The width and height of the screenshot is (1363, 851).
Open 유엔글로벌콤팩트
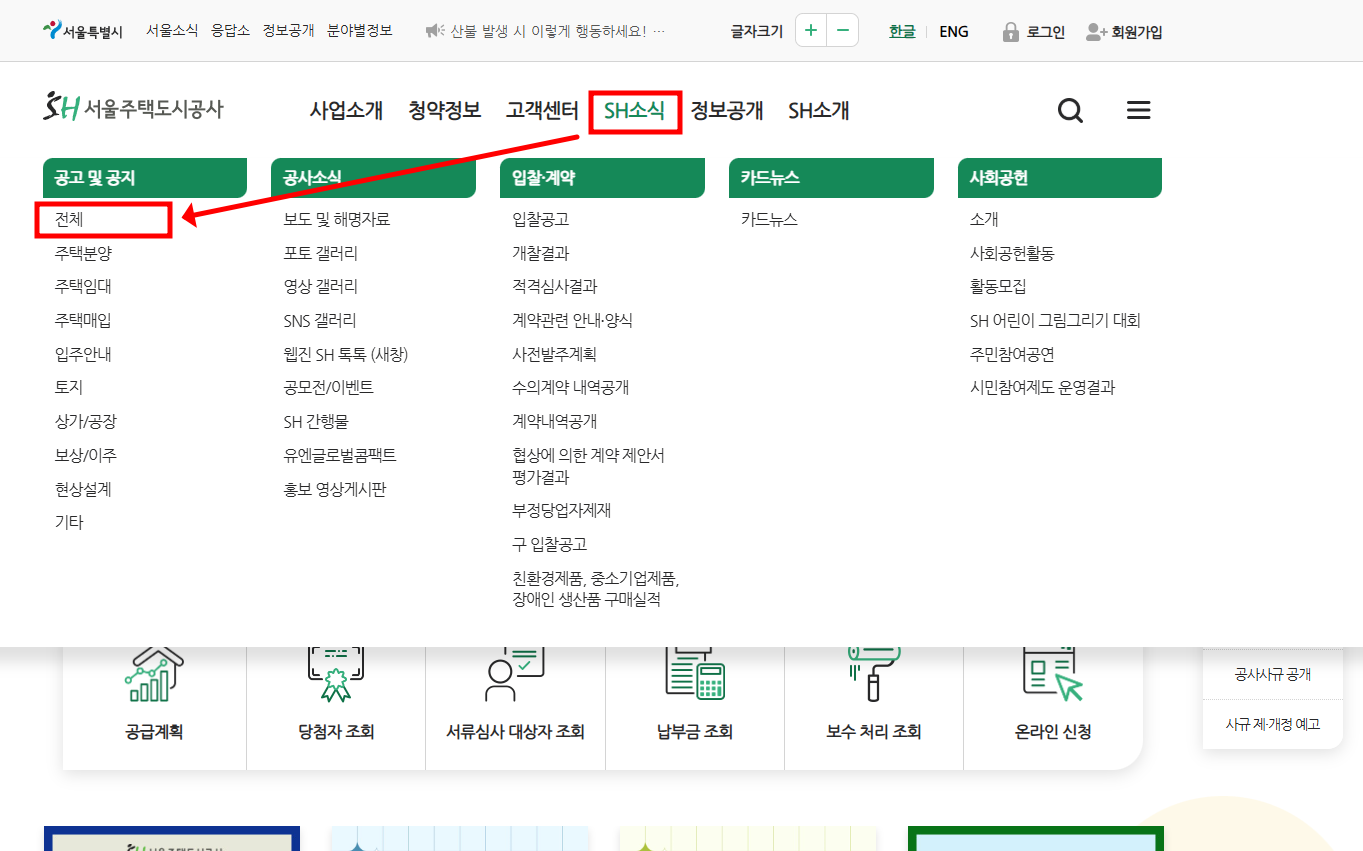coord(340,455)
